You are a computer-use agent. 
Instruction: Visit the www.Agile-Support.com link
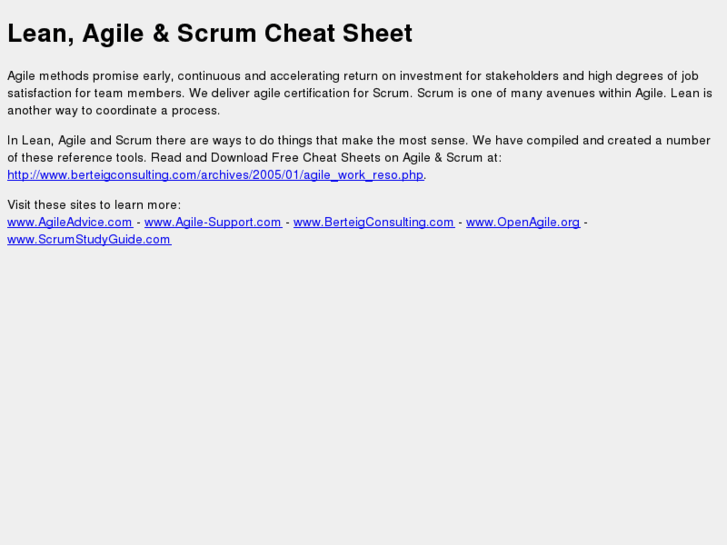pyautogui.click(x=212, y=222)
